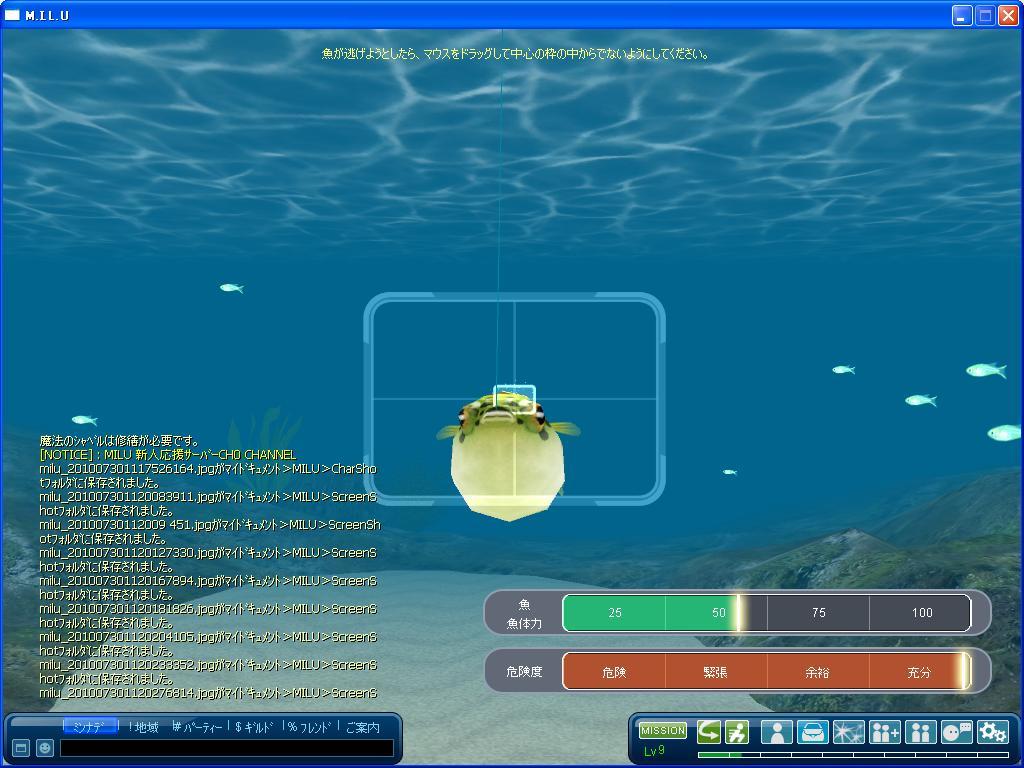Click inside the chat text input field

coord(226,748)
